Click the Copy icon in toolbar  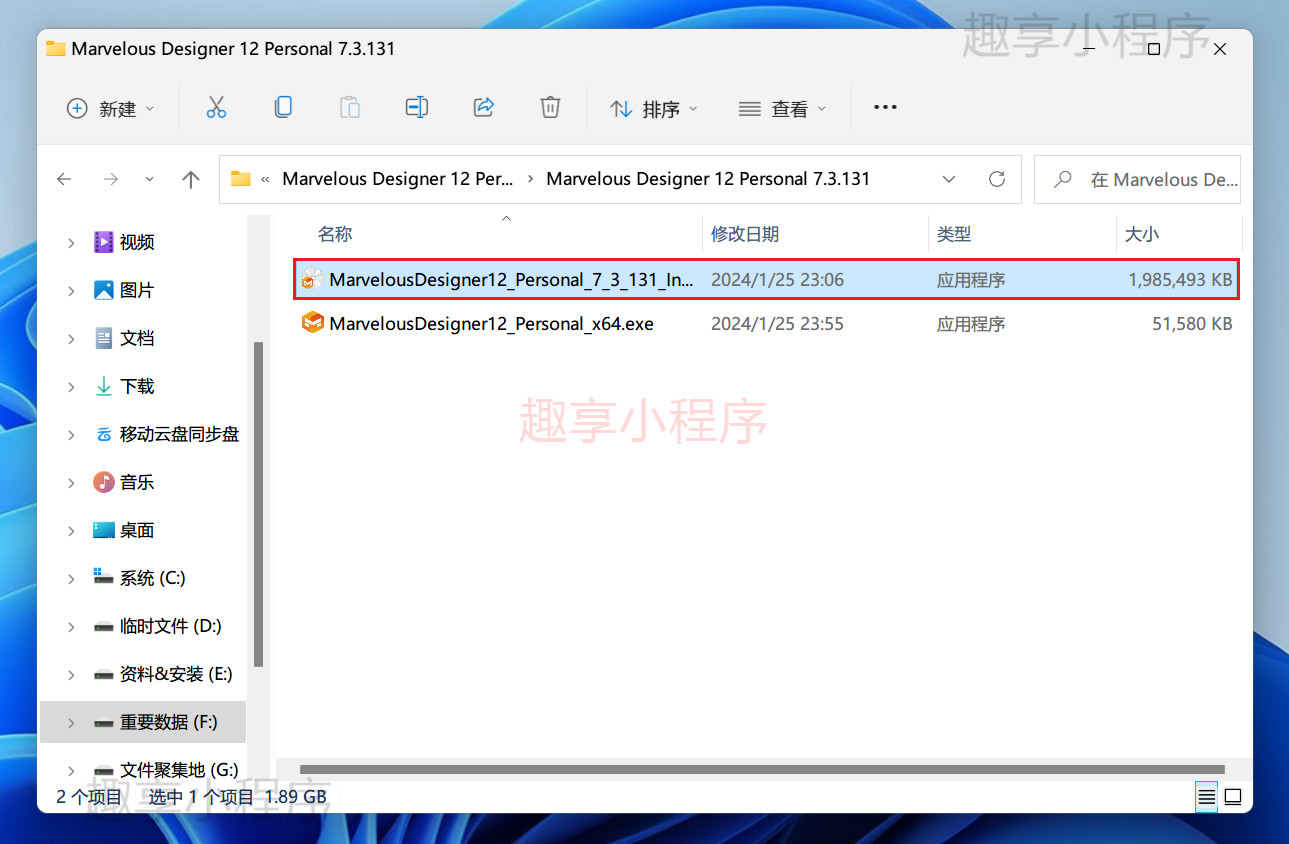click(283, 107)
